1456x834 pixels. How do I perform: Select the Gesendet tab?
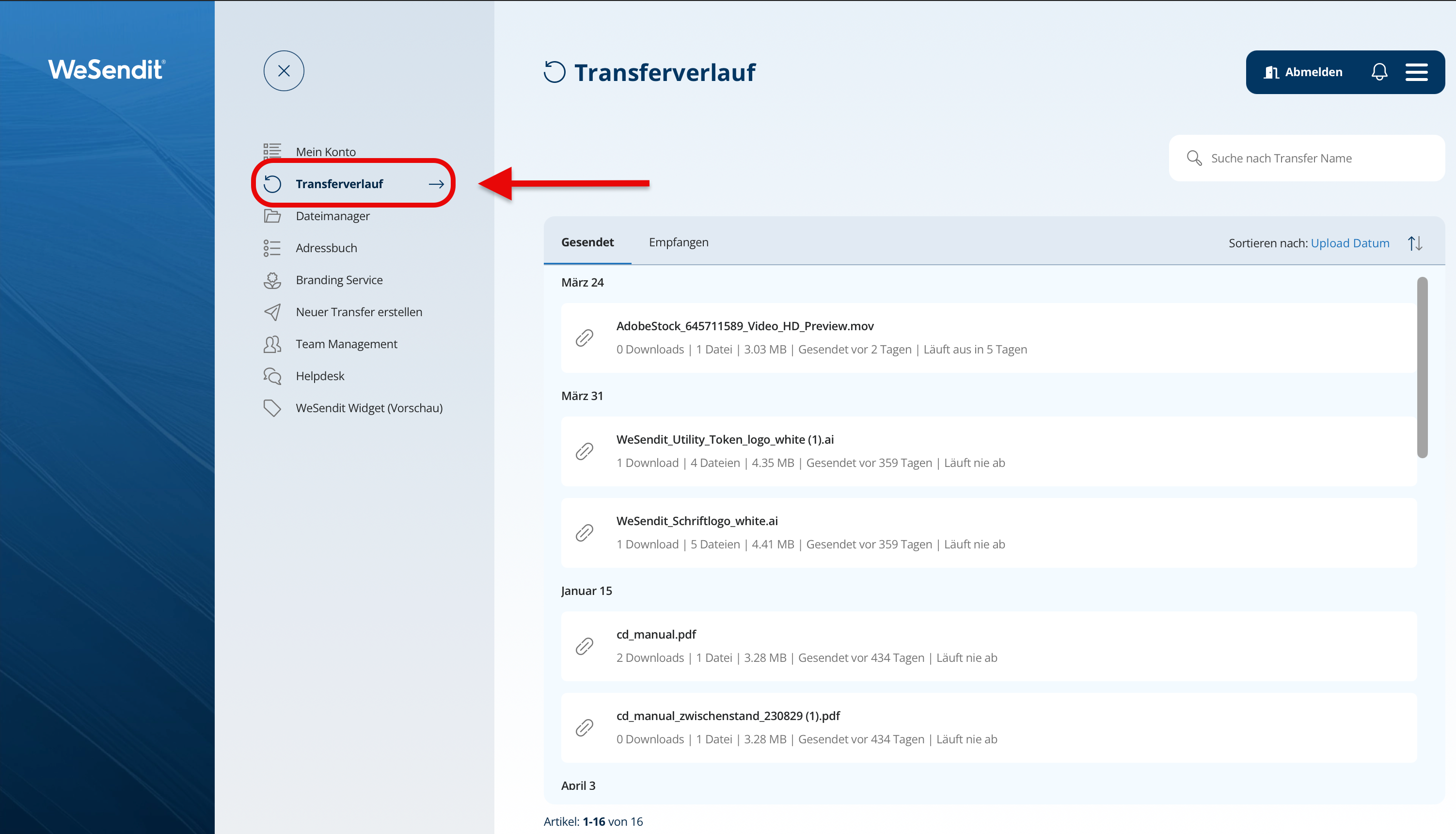click(587, 242)
